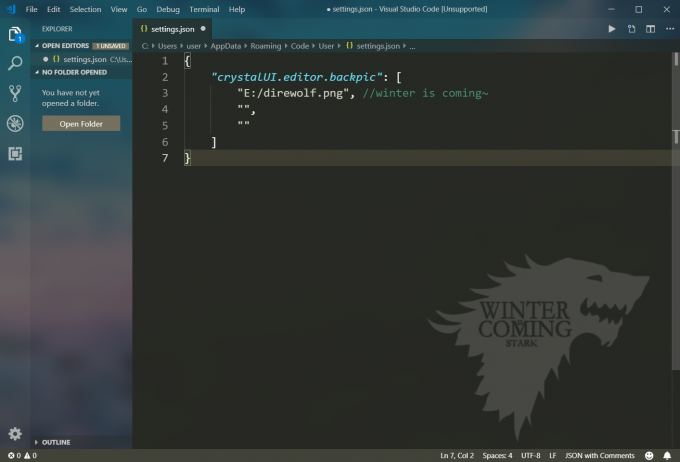Click the 1 UNSAVED badge
This screenshot has width=680, height=462.
click(x=111, y=46)
